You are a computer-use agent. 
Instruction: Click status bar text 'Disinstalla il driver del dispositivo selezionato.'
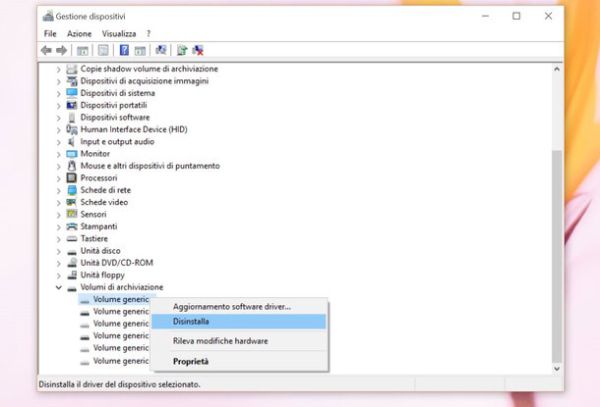coord(119,384)
